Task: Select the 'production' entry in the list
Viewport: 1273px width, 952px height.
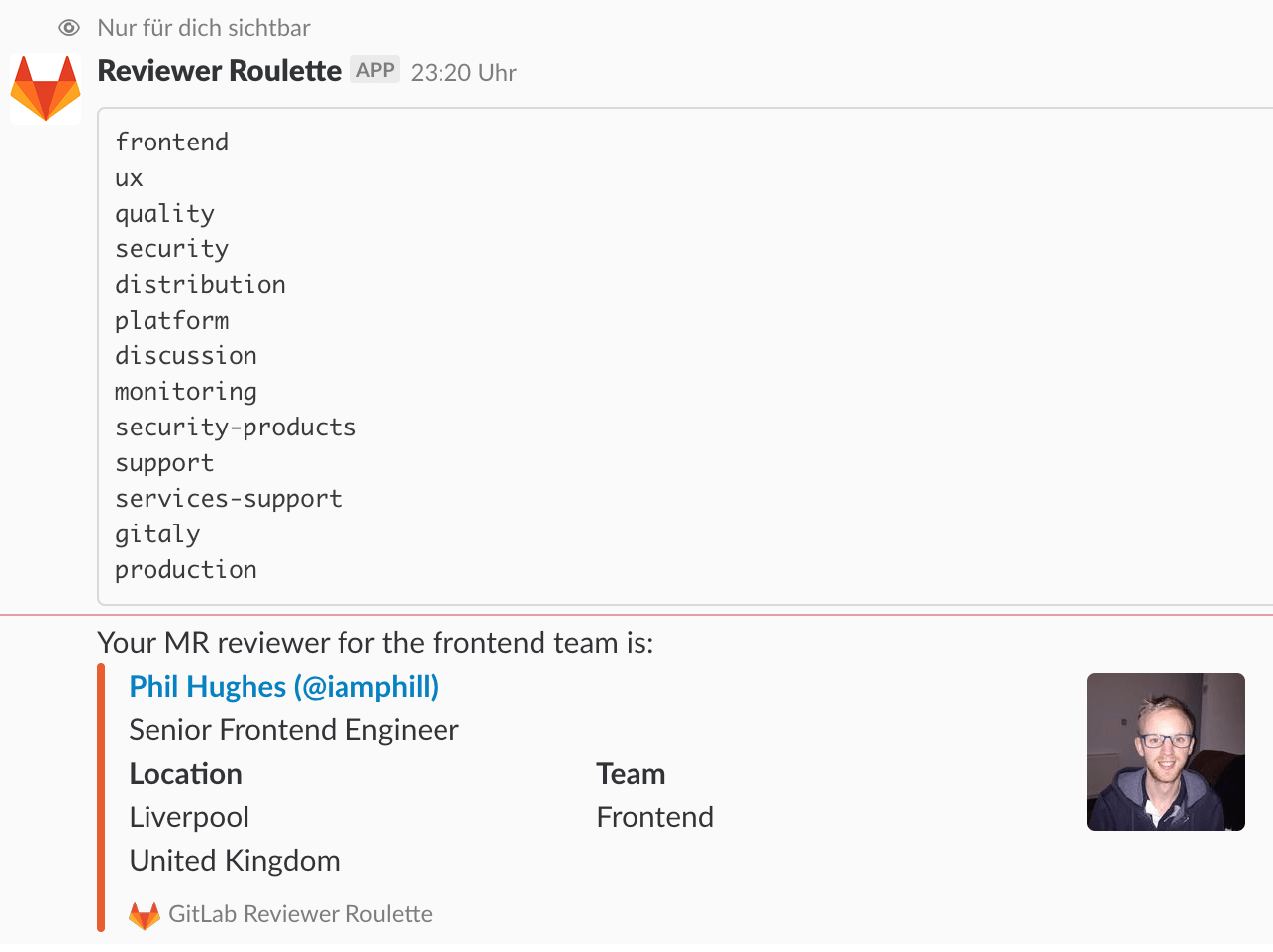Action: 185,569
